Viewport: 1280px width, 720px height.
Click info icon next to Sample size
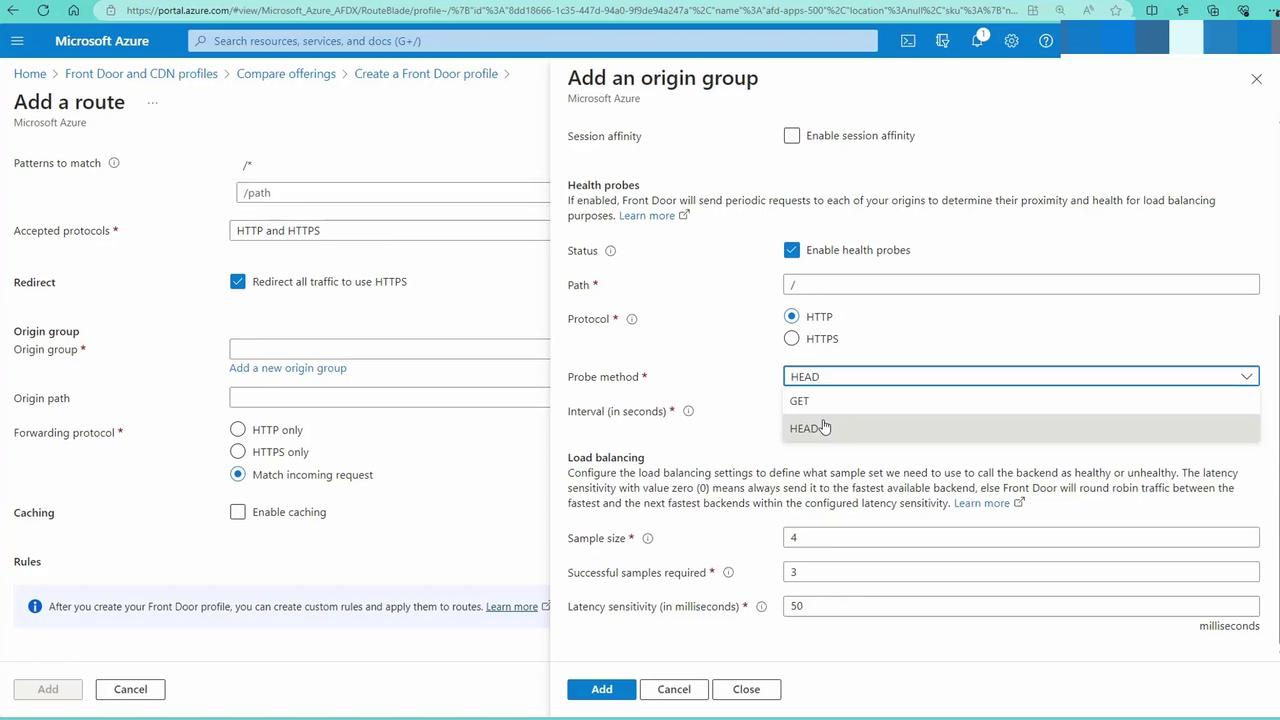pos(648,538)
